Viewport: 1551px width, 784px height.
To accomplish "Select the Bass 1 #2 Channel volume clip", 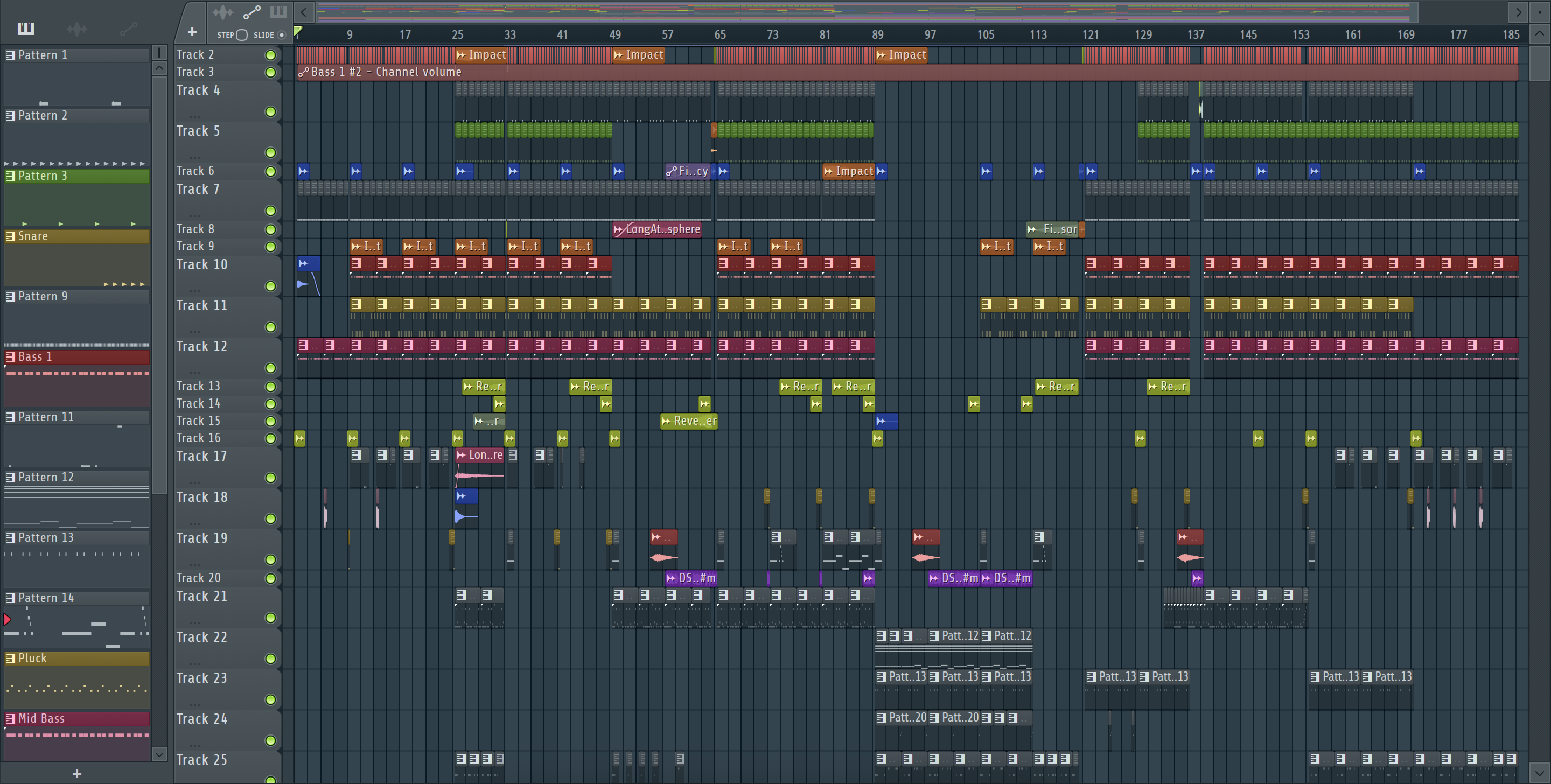I will [386, 72].
